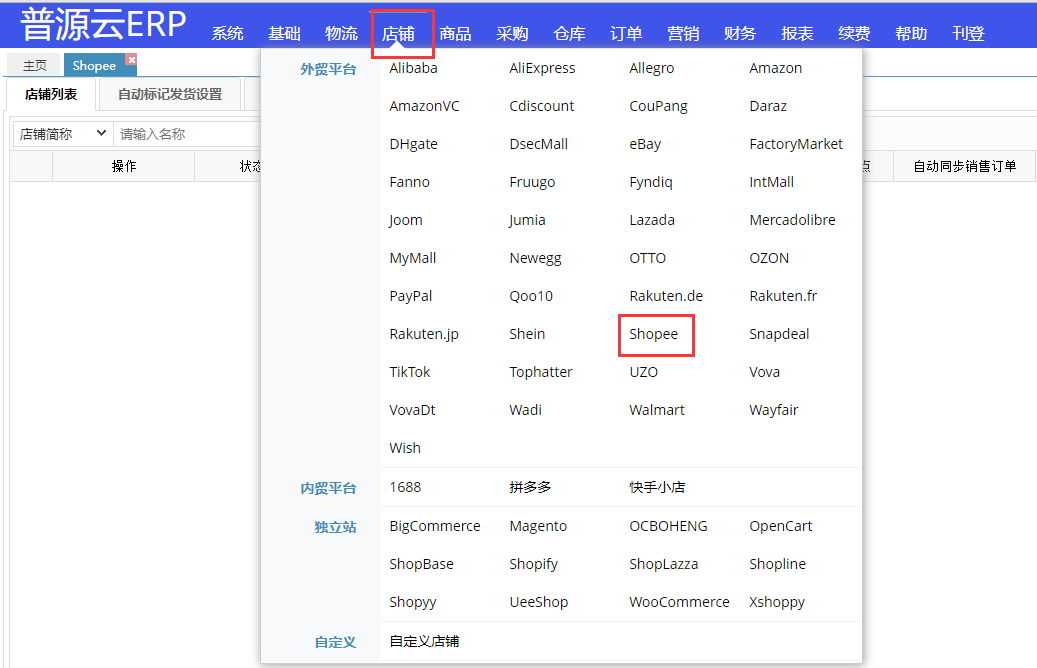Viewport: 1037px width, 668px height.
Task: Choose PayPal platform
Action: [410, 296]
